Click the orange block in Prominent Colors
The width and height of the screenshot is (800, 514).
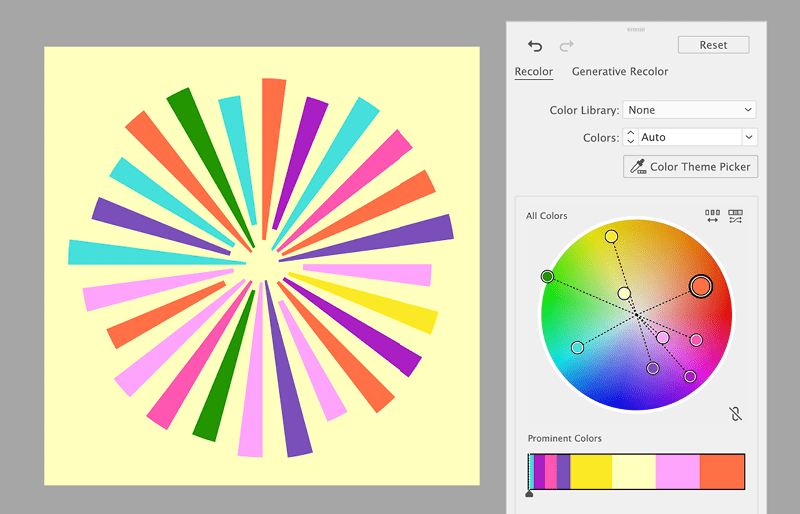(722, 472)
